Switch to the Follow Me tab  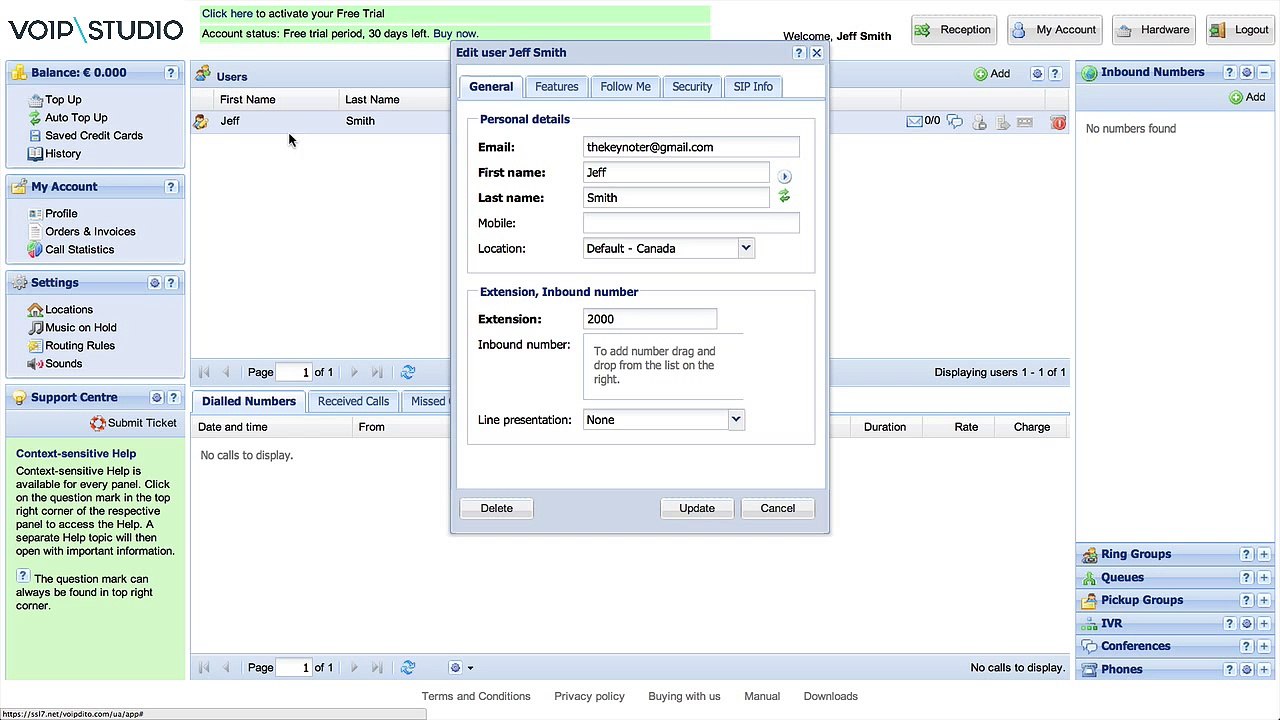click(625, 87)
